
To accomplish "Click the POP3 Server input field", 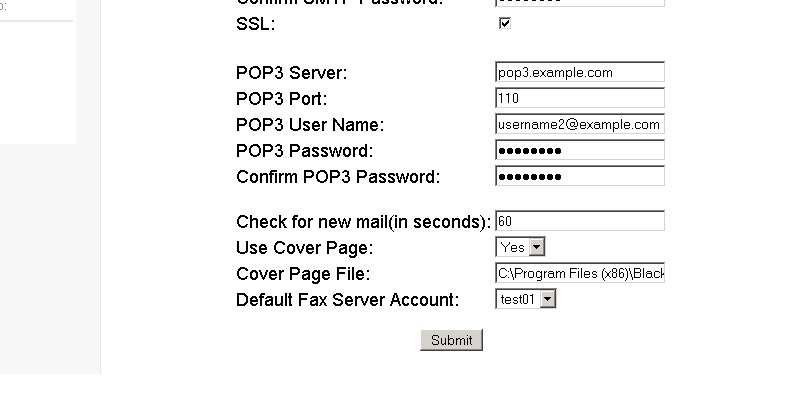I will [580, 72].
